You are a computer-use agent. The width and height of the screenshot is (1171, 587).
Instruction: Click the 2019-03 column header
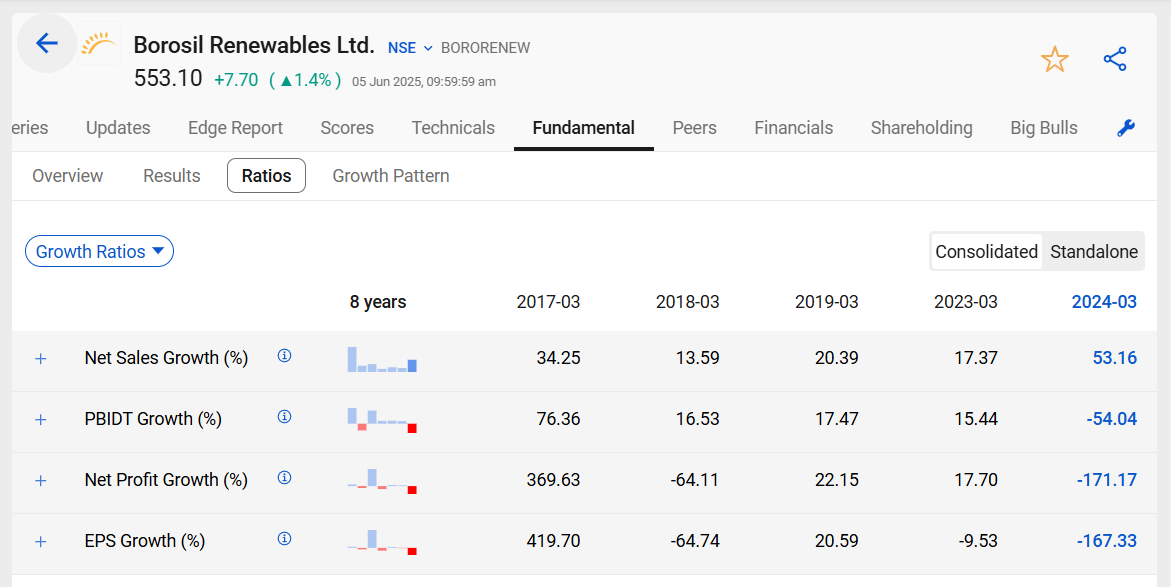(827, 302)
